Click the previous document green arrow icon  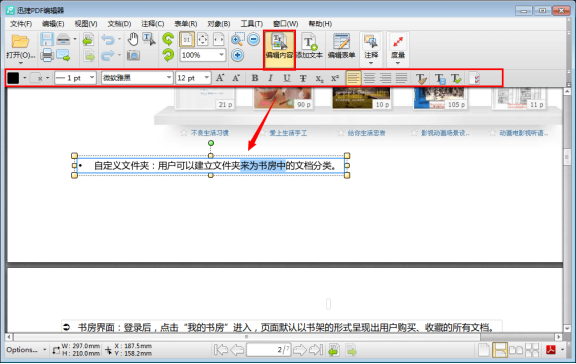(x=88, y=39)
